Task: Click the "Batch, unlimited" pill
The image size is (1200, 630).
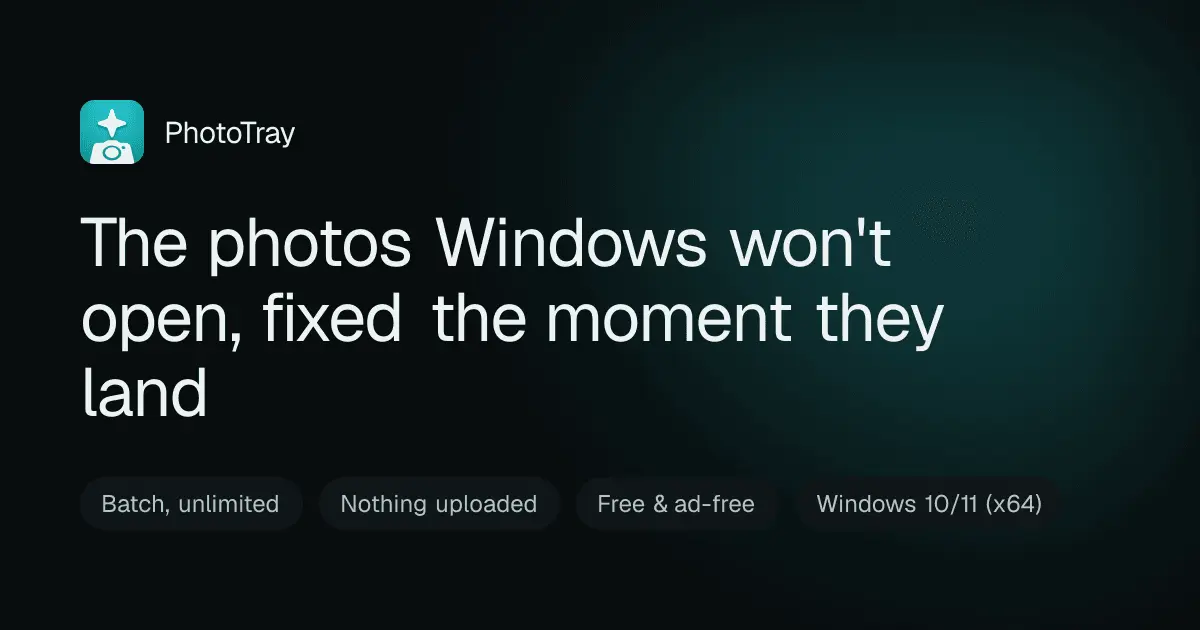Action: click(190, 504)
